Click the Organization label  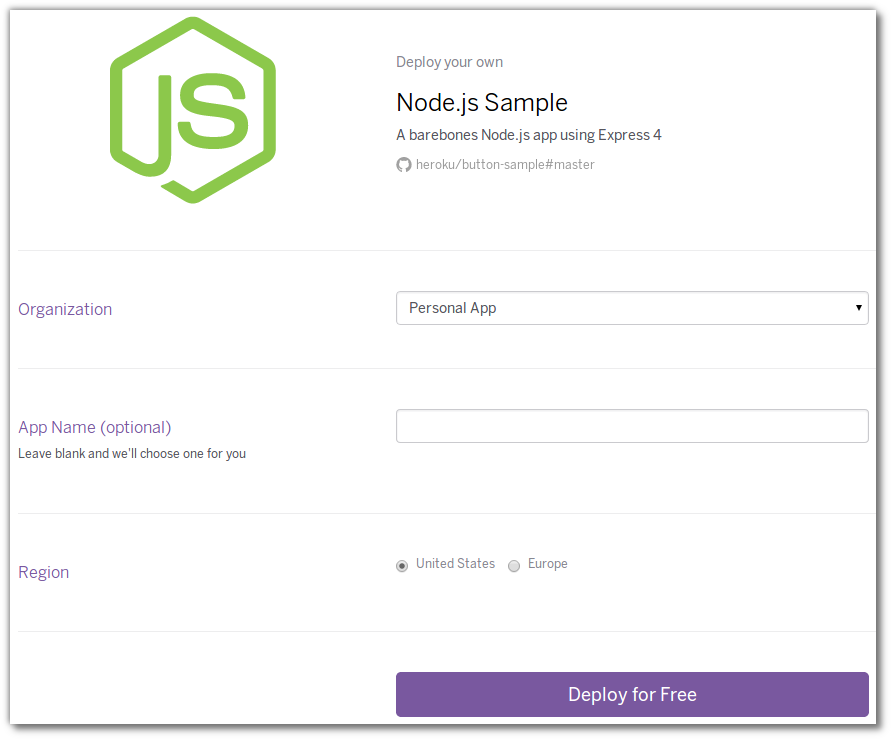[x=65, y=309]
